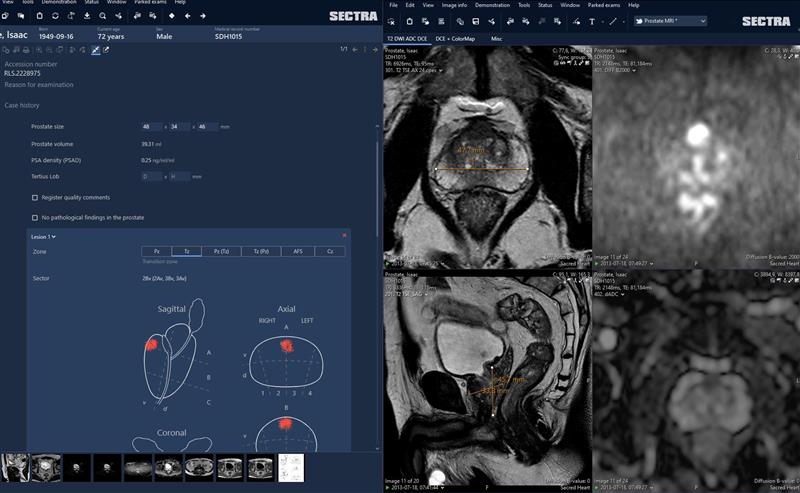Enable No pathological findings in the prostate

35,217
